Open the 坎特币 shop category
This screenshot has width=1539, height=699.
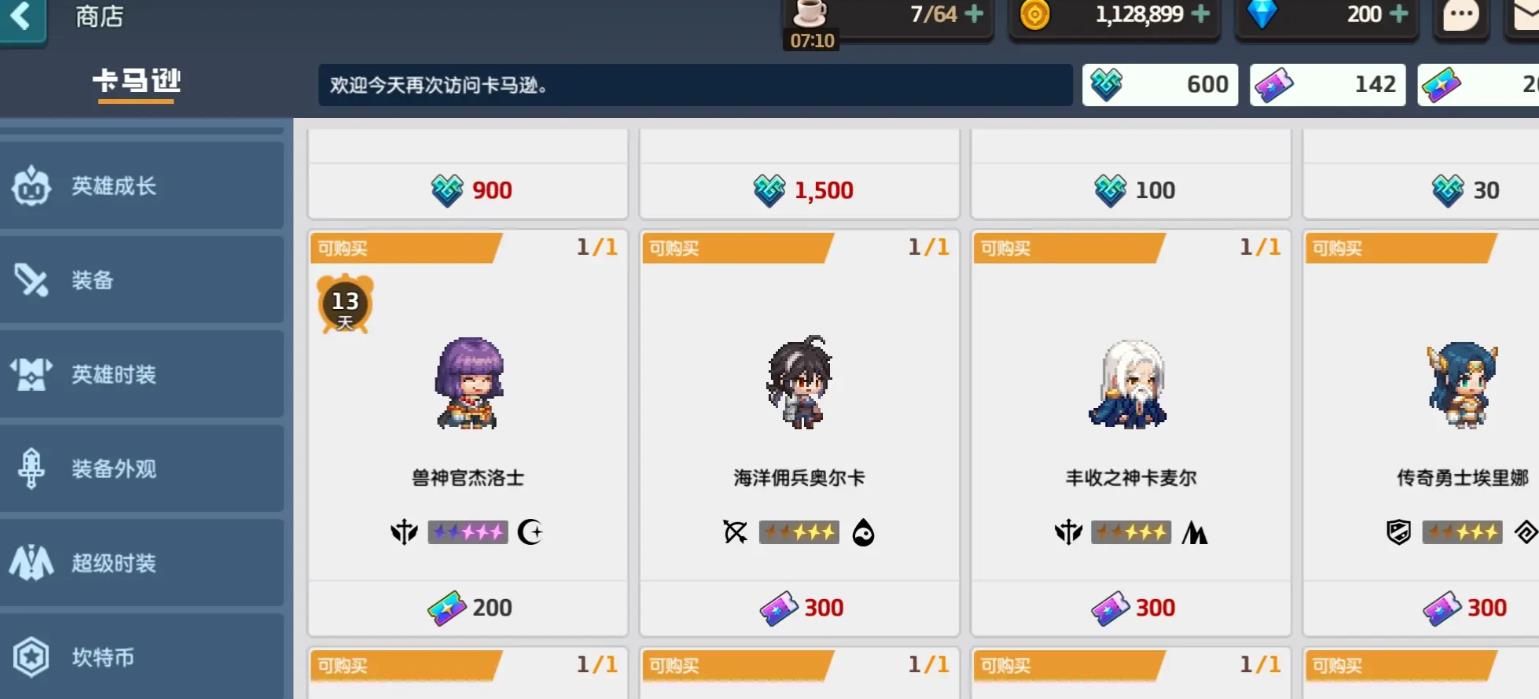[x=141, y=657]
